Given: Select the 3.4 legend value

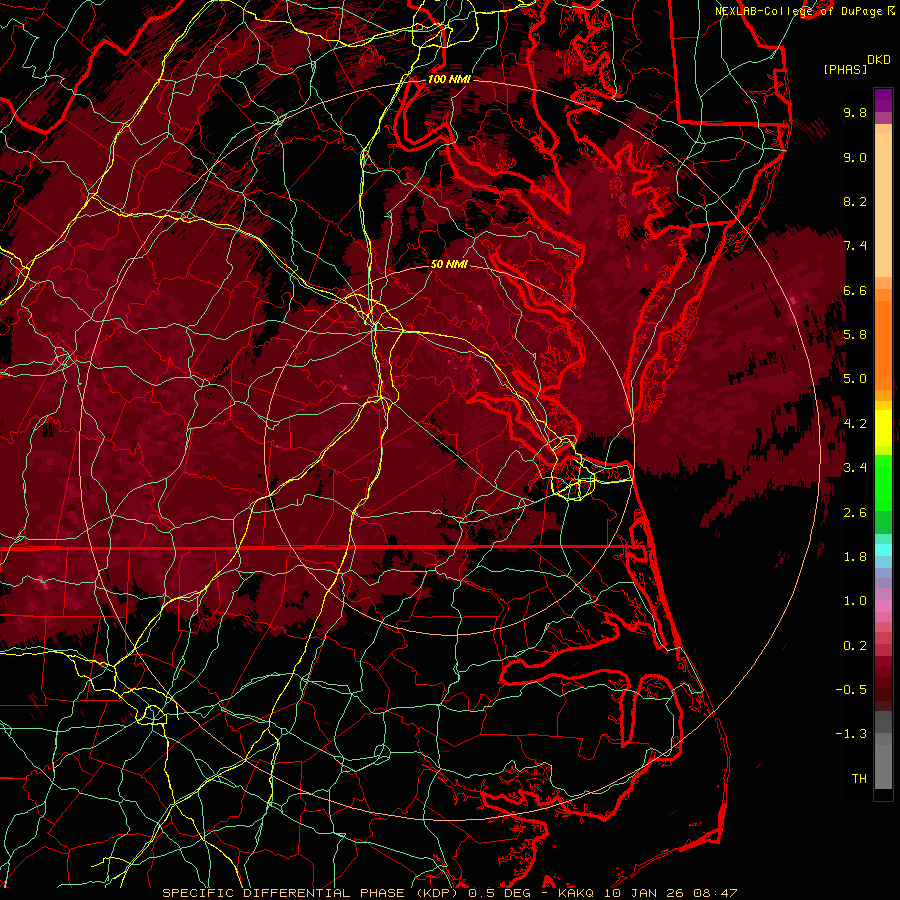Looking at the screenshot, I should click(x=855, y=468).
